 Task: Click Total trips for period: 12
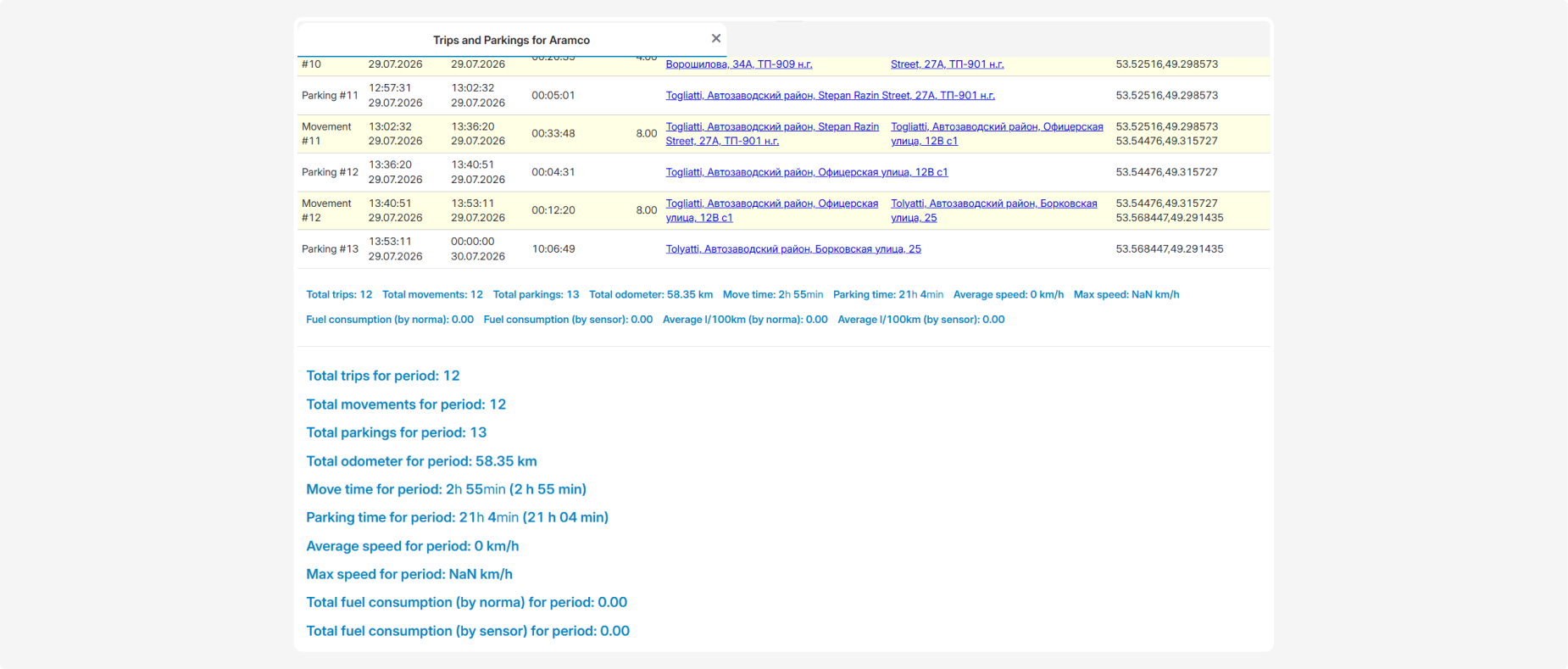pyautogui.click(x=383, y=376)
